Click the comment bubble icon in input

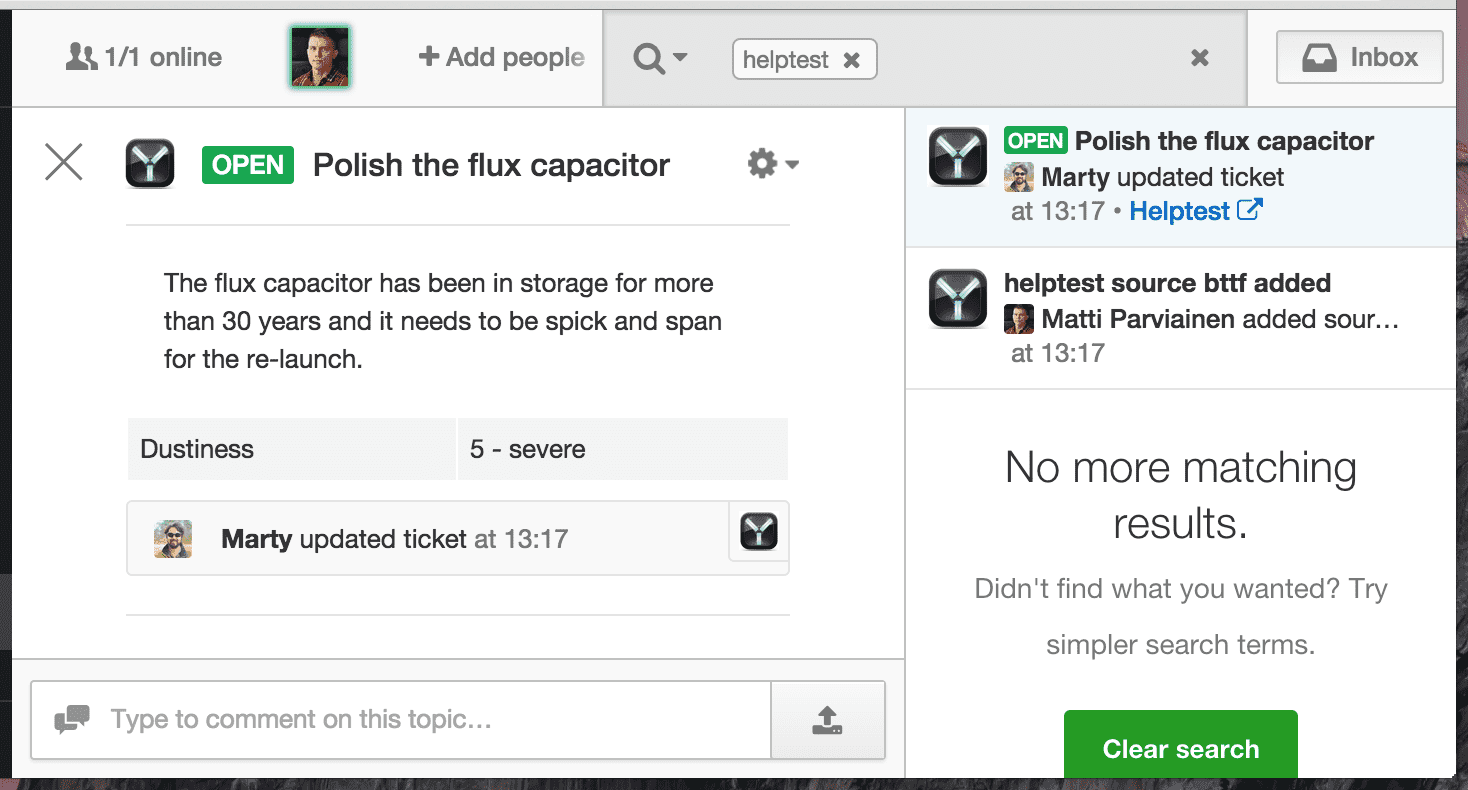click(71, 719)
